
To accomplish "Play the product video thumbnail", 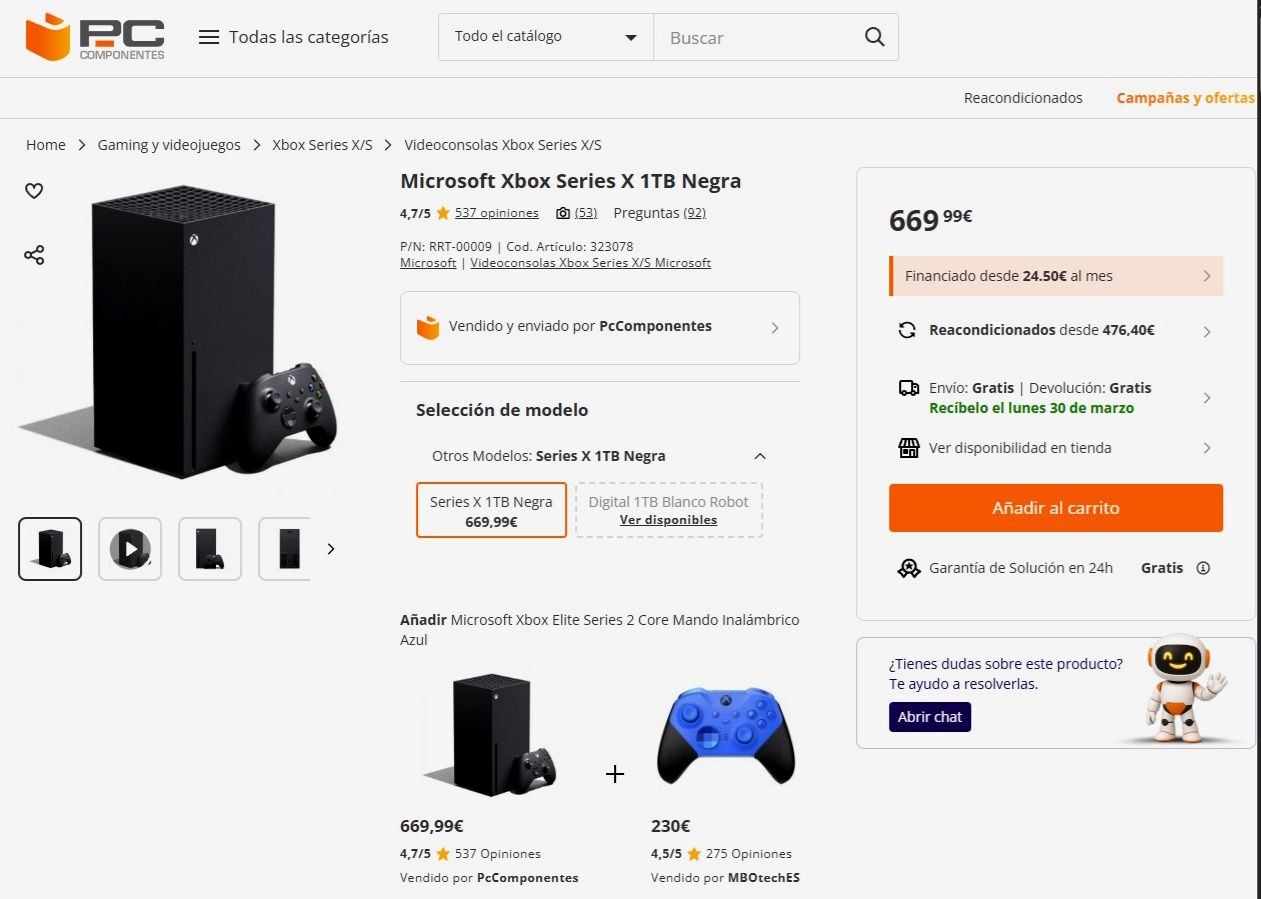I will click(x=129, y=548).
